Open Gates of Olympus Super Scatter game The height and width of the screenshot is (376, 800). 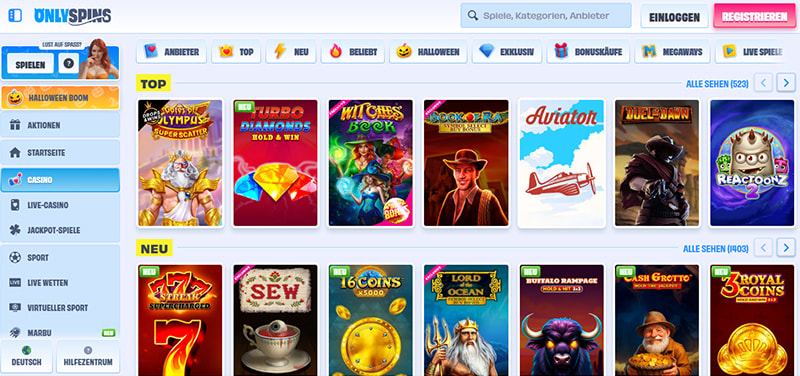click(180, 163)
